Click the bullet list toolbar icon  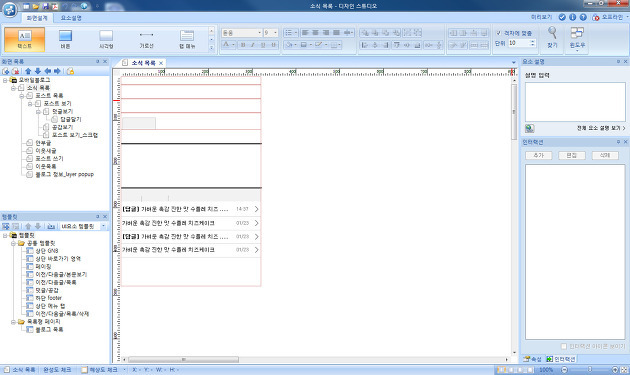[x=288, y=33]
